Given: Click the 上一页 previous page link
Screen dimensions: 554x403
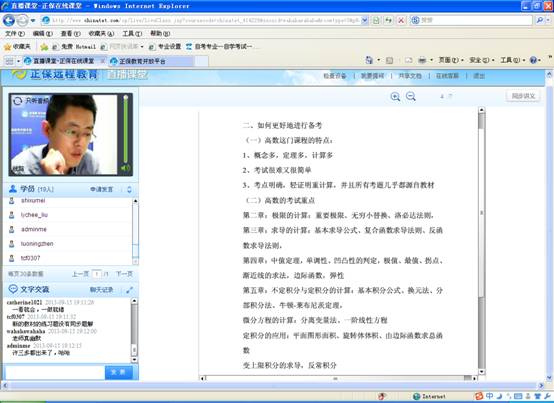Looking at the screenshot, I should (x=80, y=274).
